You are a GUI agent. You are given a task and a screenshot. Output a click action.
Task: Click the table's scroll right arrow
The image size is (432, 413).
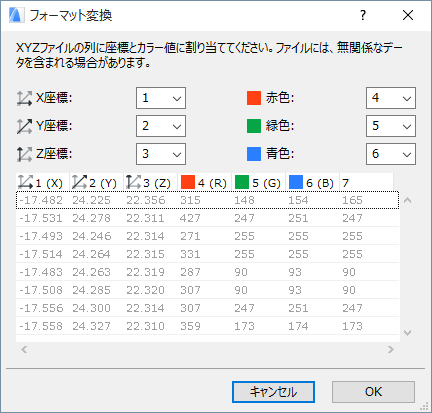coord(391,349)
